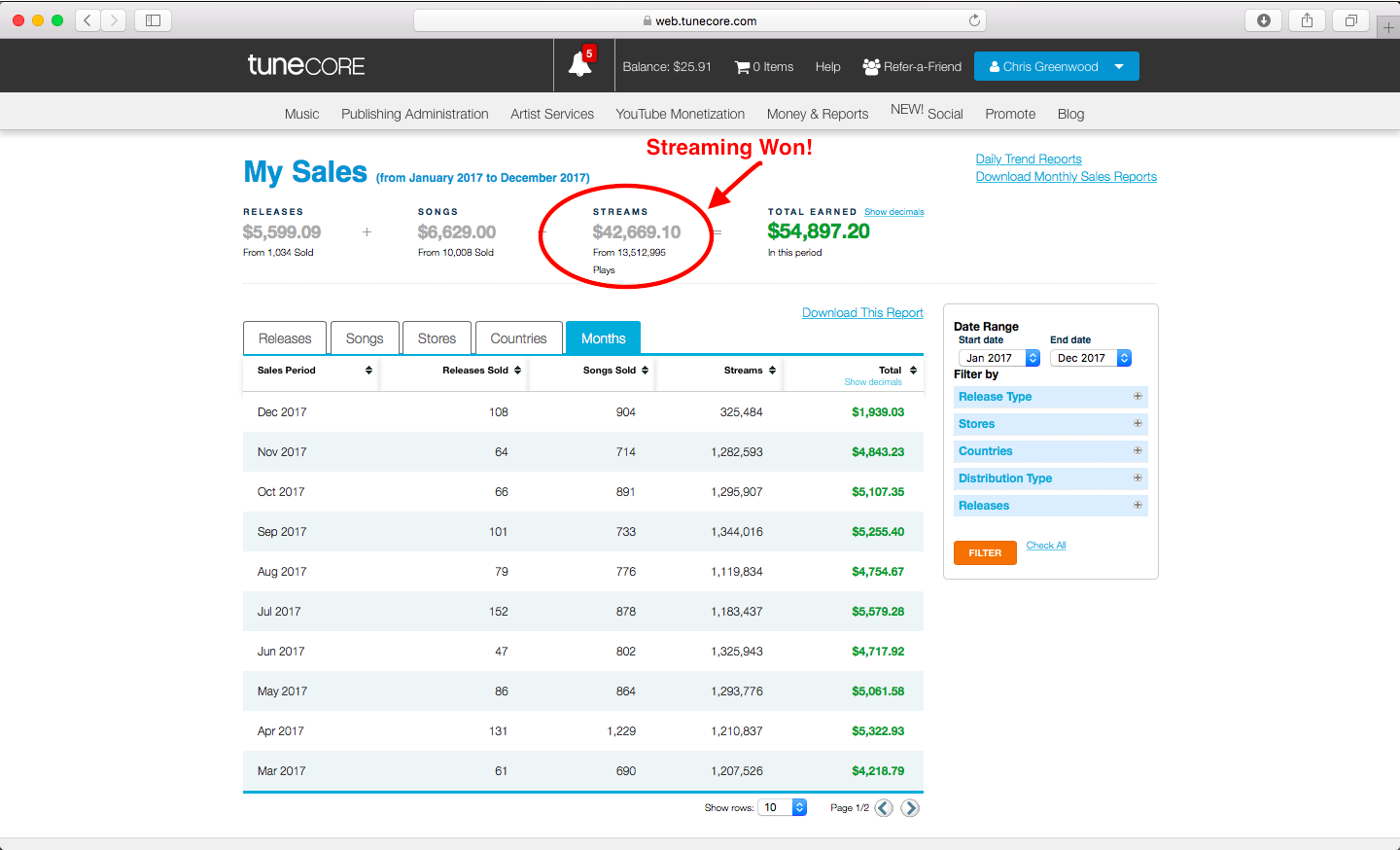Image resolution: width=1400 pixels, height=850 pixels.
Task: Go back with Safari's back arrow
Action: (x=88, y=20)
